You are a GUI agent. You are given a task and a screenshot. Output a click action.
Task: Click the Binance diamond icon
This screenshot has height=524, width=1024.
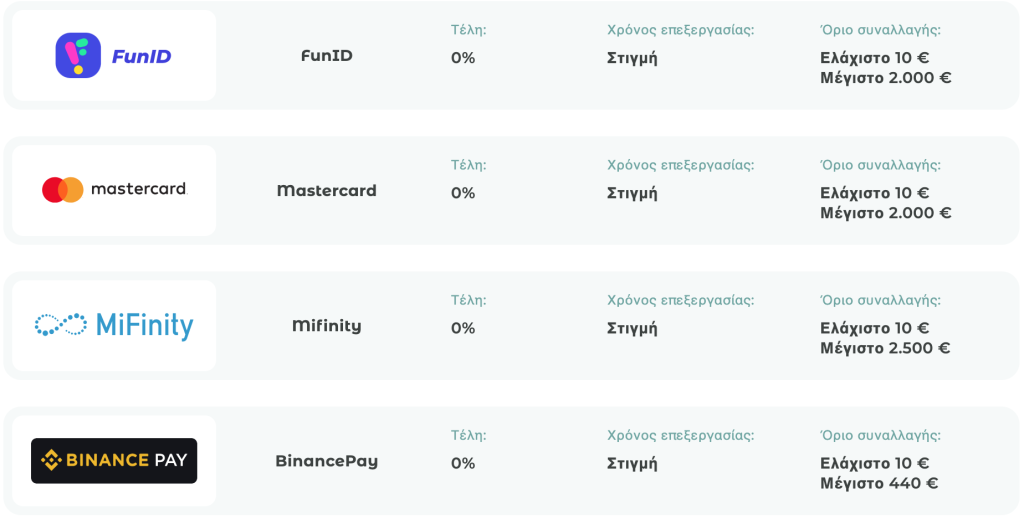point(51,461)
